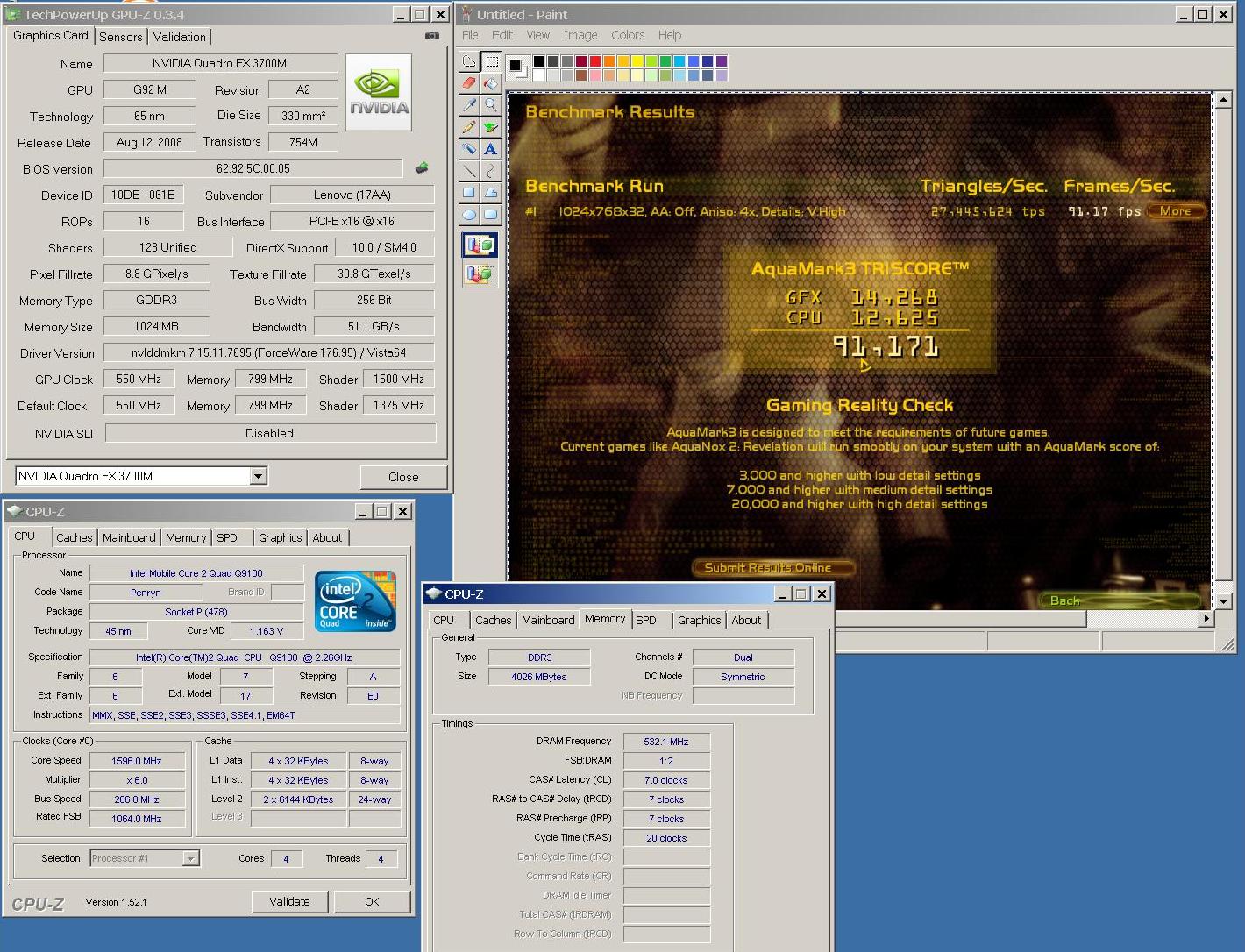Open the GPU-Z graphics card selector dropdown

click(x=258, y=476)
